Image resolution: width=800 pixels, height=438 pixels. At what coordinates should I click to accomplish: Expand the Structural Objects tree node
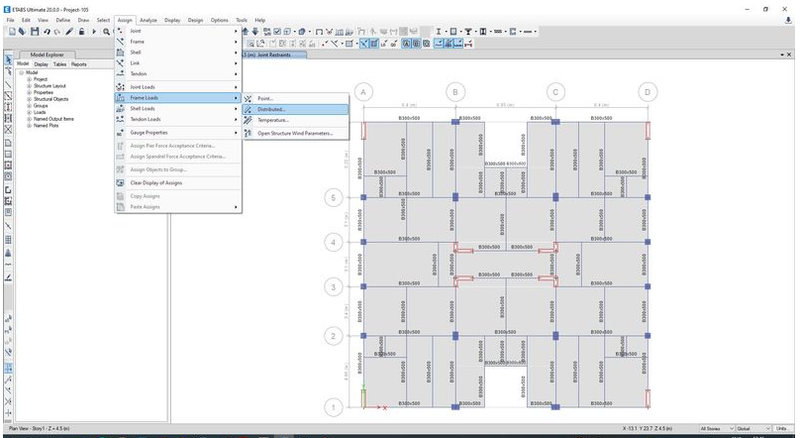pos(29,99)
